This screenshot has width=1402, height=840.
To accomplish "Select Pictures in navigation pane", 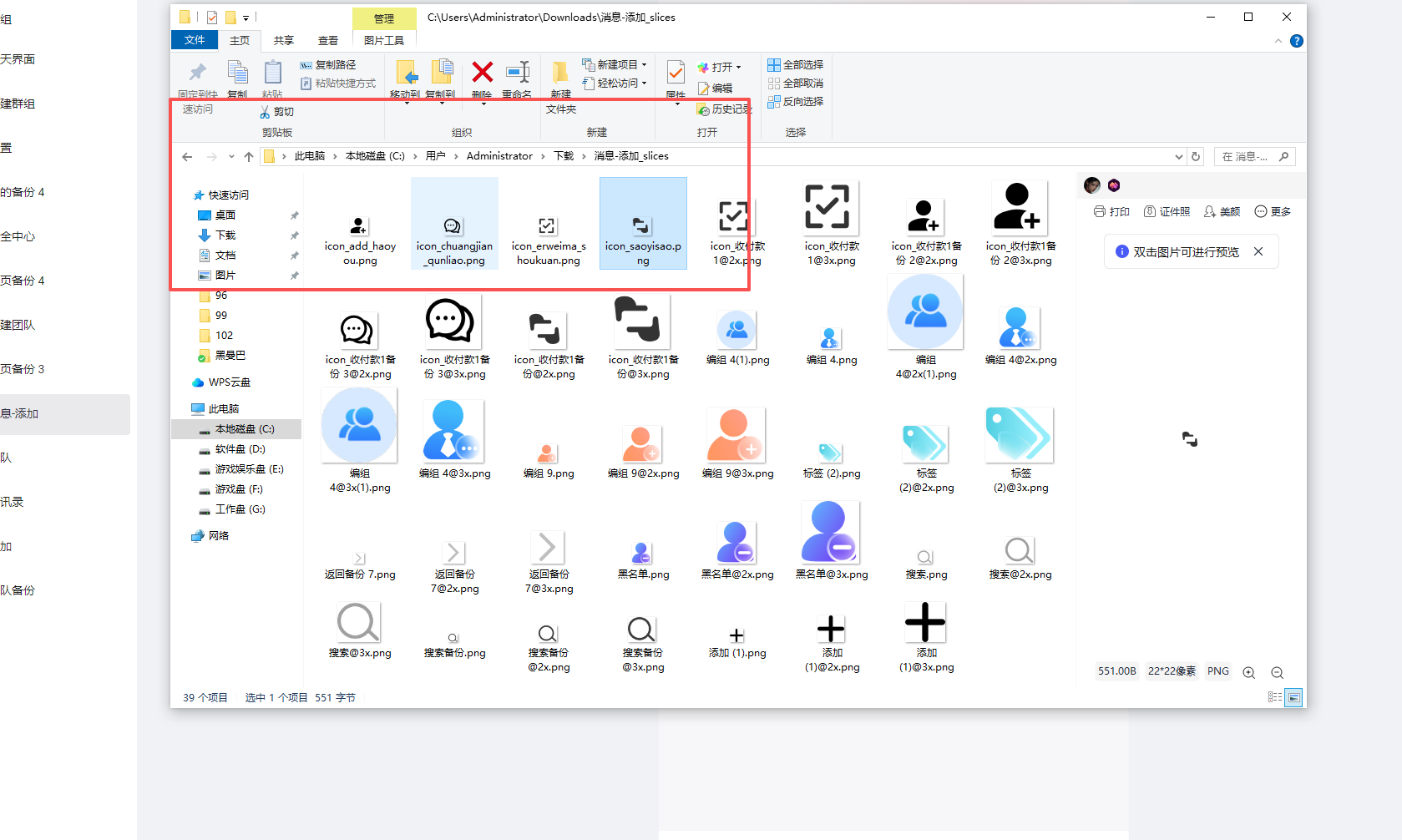I will pyautogui.click(x=218, y=276).
